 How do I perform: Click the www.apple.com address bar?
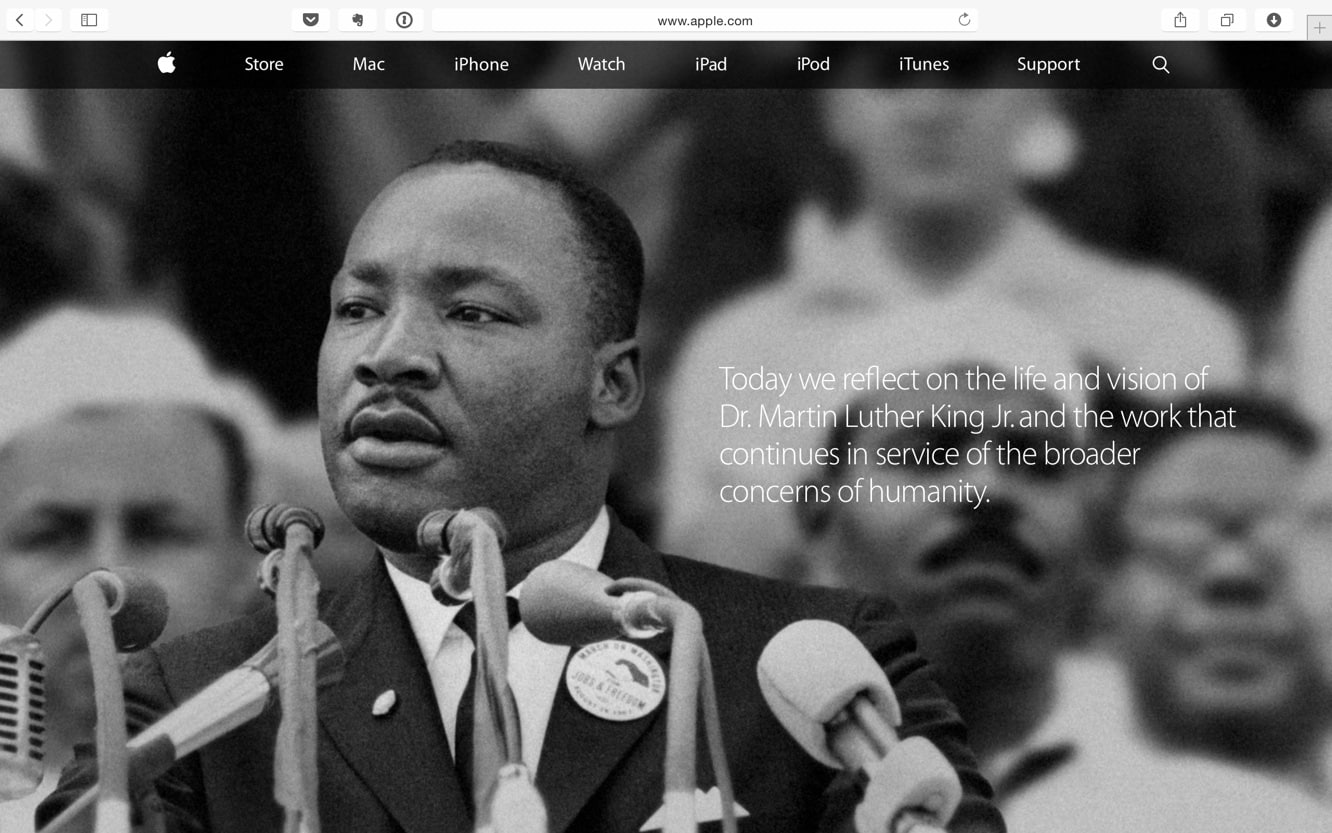click(x=704, y=20)
